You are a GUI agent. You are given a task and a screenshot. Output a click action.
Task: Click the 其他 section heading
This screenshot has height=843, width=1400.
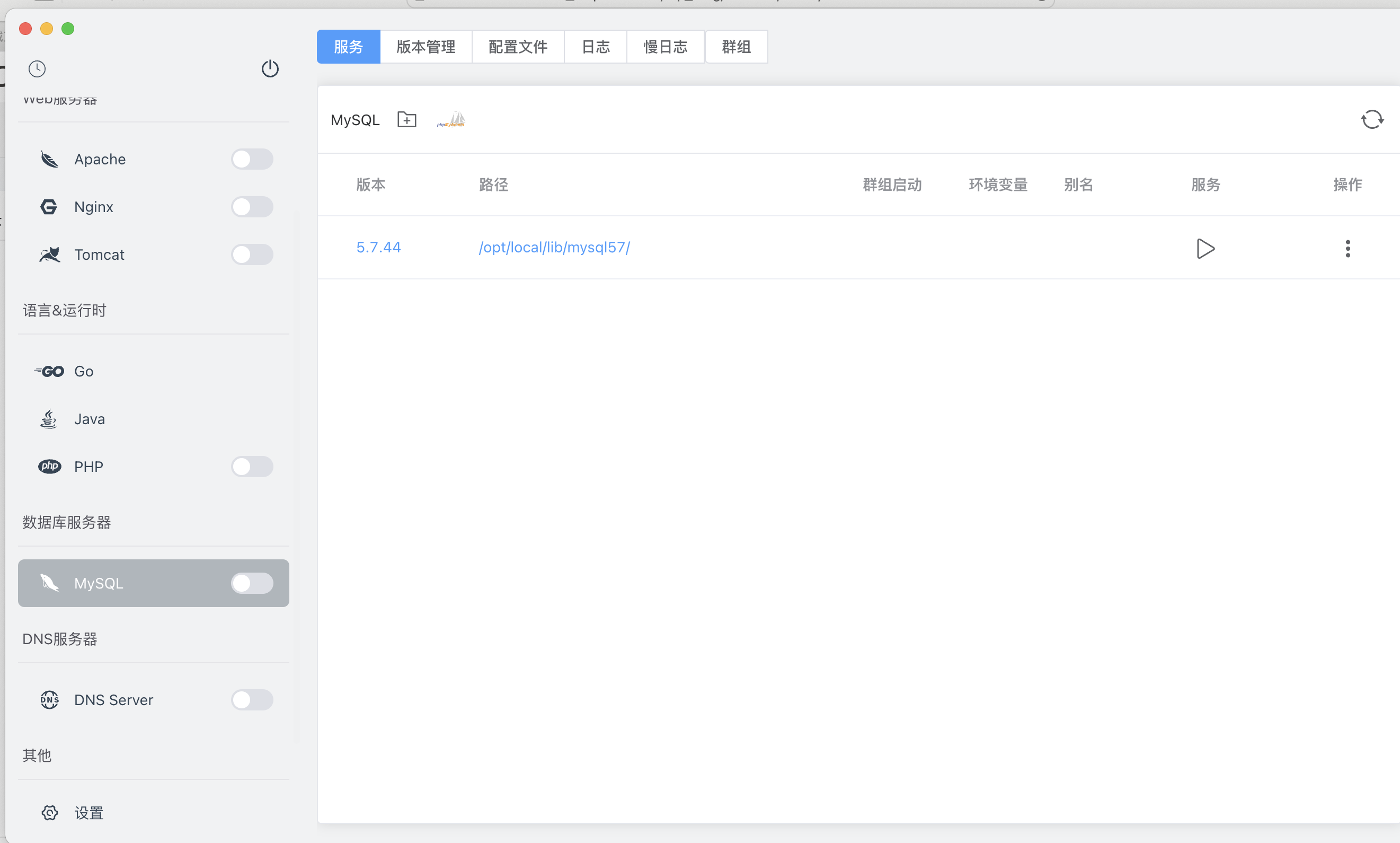click(37, 756)
